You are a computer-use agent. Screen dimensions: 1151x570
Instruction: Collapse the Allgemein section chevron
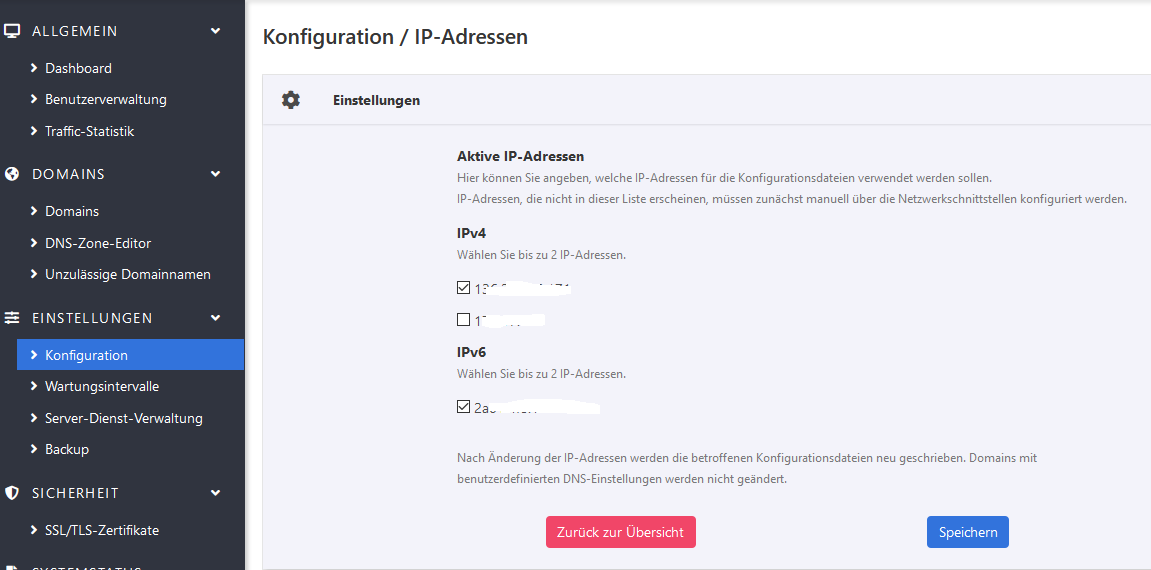(216, 31)
